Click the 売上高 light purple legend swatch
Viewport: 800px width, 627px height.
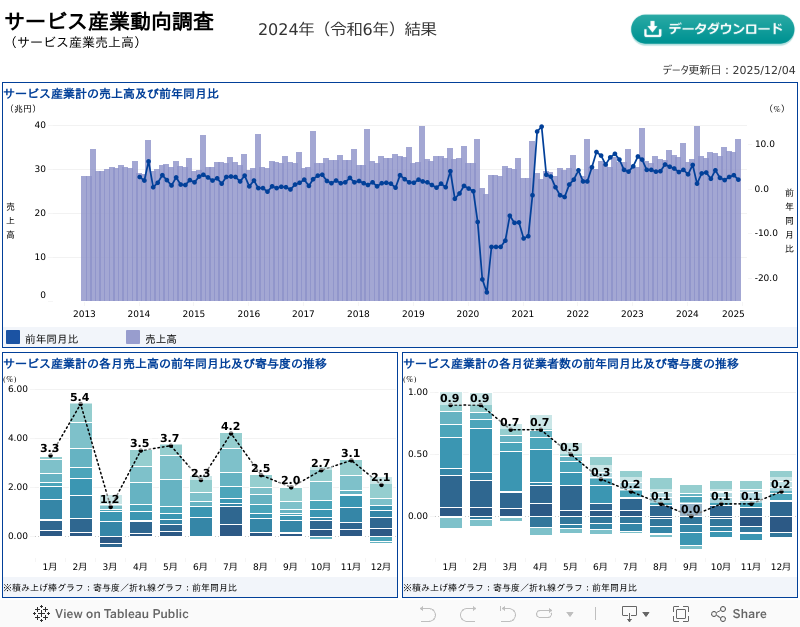(x=133, y=338)
